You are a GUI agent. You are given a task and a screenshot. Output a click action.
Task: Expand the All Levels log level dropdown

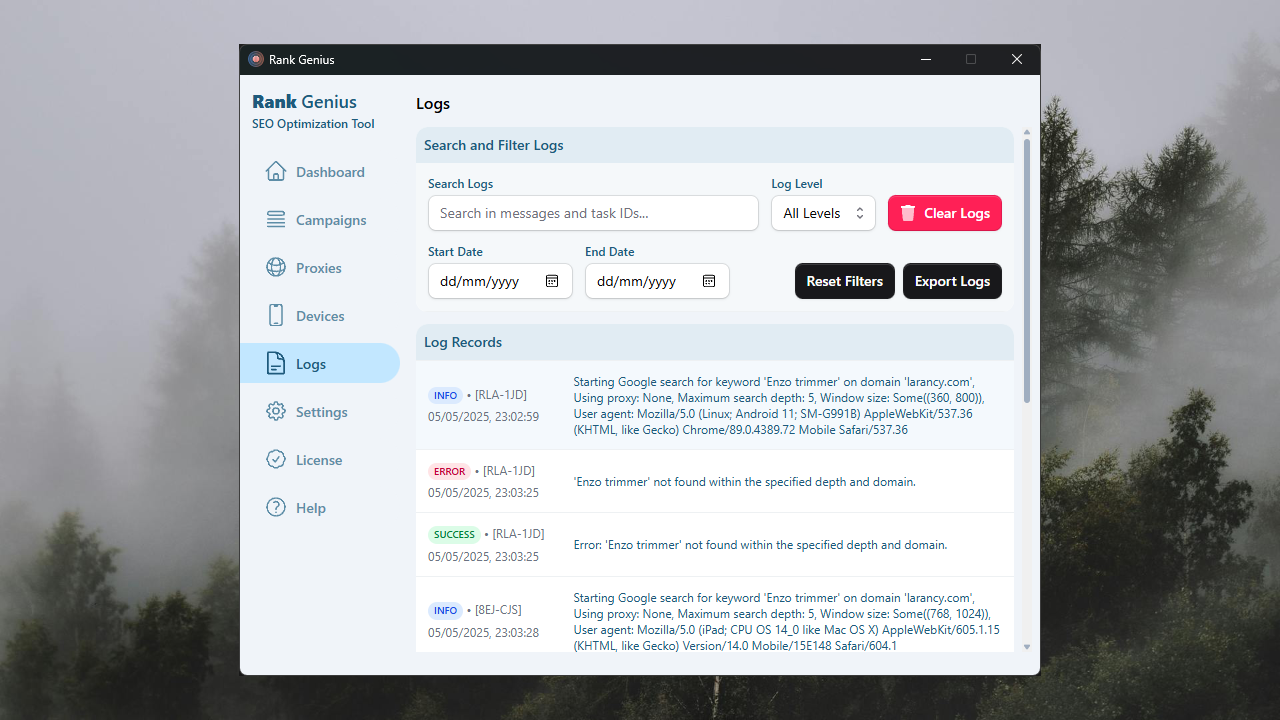point(823,213)
